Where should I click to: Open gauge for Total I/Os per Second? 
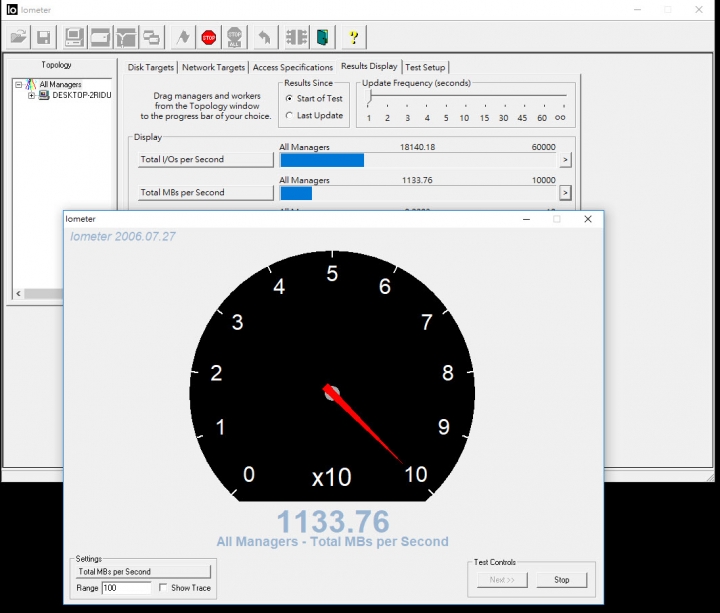coord(565,160)
